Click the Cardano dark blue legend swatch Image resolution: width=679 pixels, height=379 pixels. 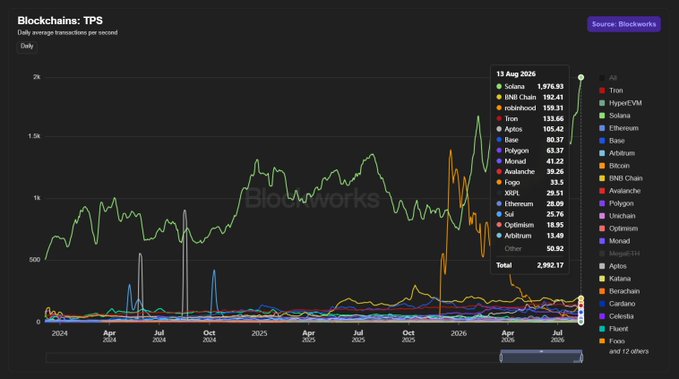click(602, 304)
